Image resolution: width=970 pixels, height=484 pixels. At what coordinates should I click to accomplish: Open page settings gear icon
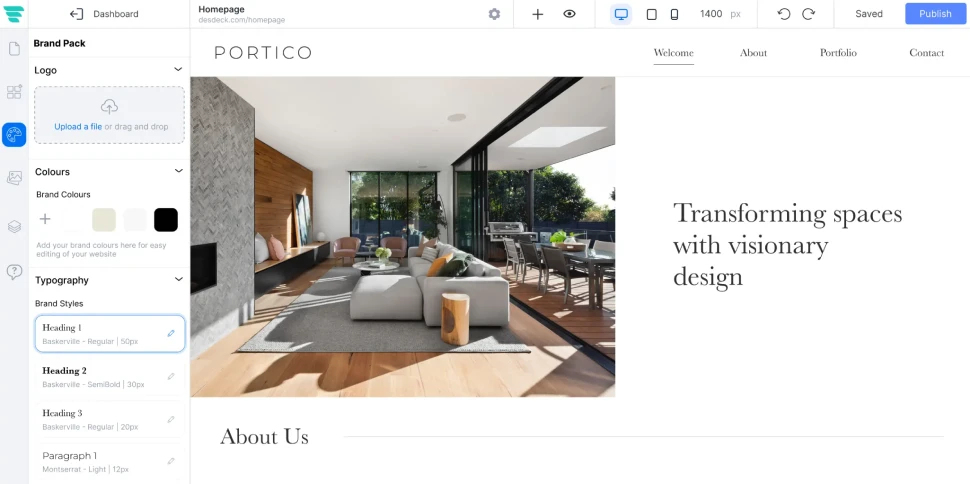tap(494, 14)
